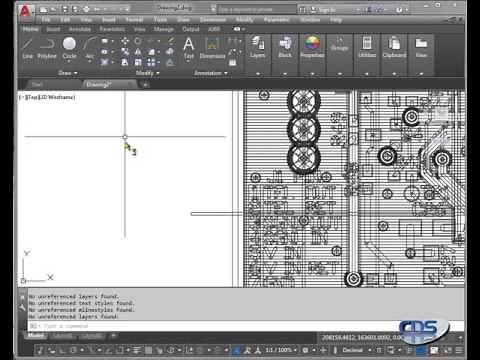The height and width of the screenshot is (360, 480).
Task: Toggle isolate objects blue button in status bar
Action: pos(421,350)
